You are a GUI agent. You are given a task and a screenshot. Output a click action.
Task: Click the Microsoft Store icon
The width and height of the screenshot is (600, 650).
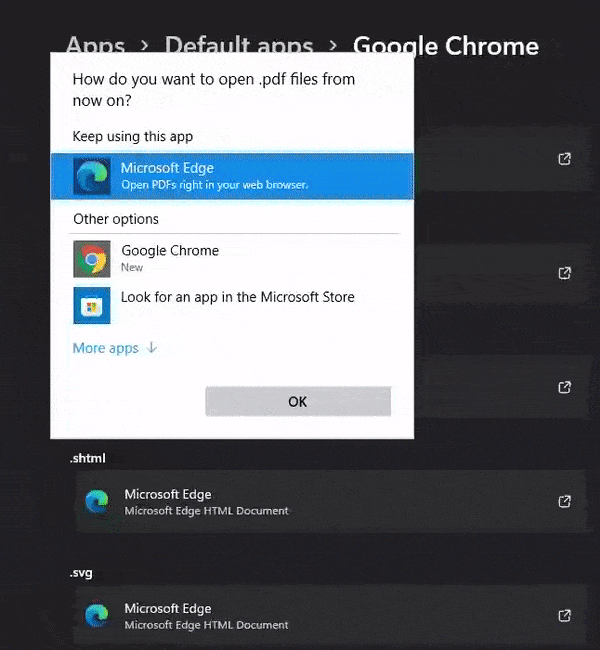[92, 305]
